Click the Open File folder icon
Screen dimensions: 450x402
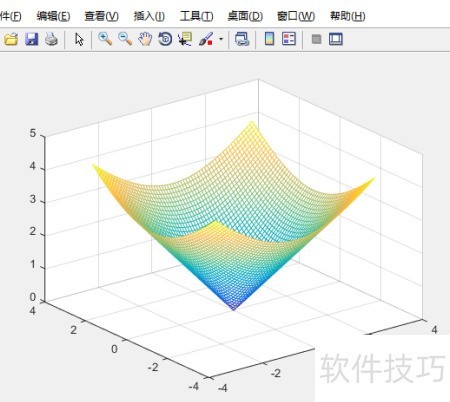click(11, 39)
